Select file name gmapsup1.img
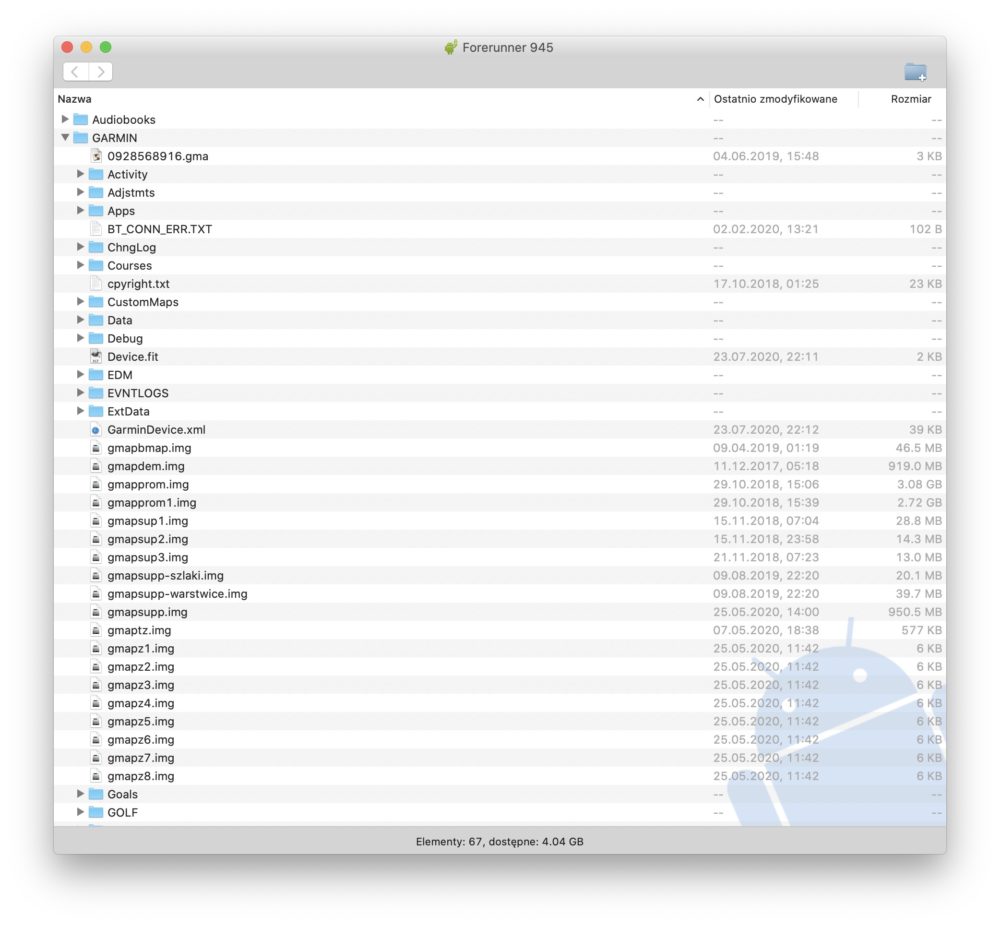Viewport: 1000px width, 925px height. click(148, 521)
